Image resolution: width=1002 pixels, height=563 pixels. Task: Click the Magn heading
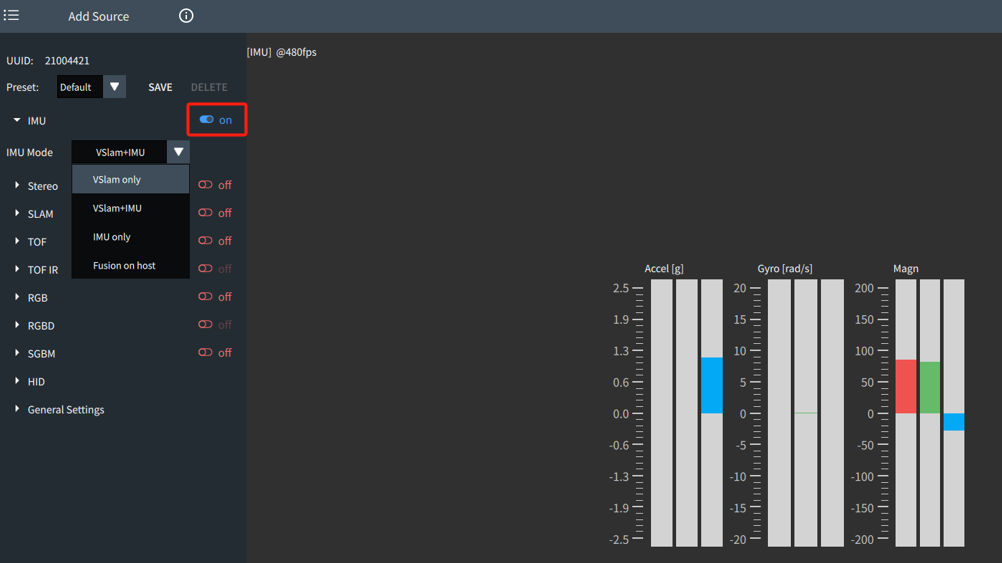pyautogui.click(x=906, y=268)
